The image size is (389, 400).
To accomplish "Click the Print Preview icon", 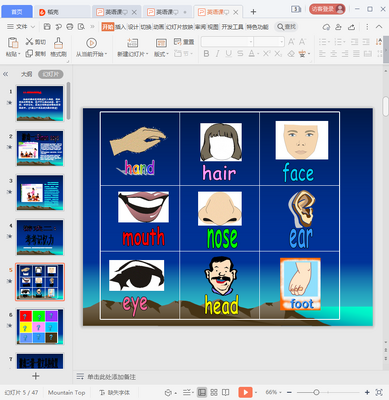I will point(81,27).
